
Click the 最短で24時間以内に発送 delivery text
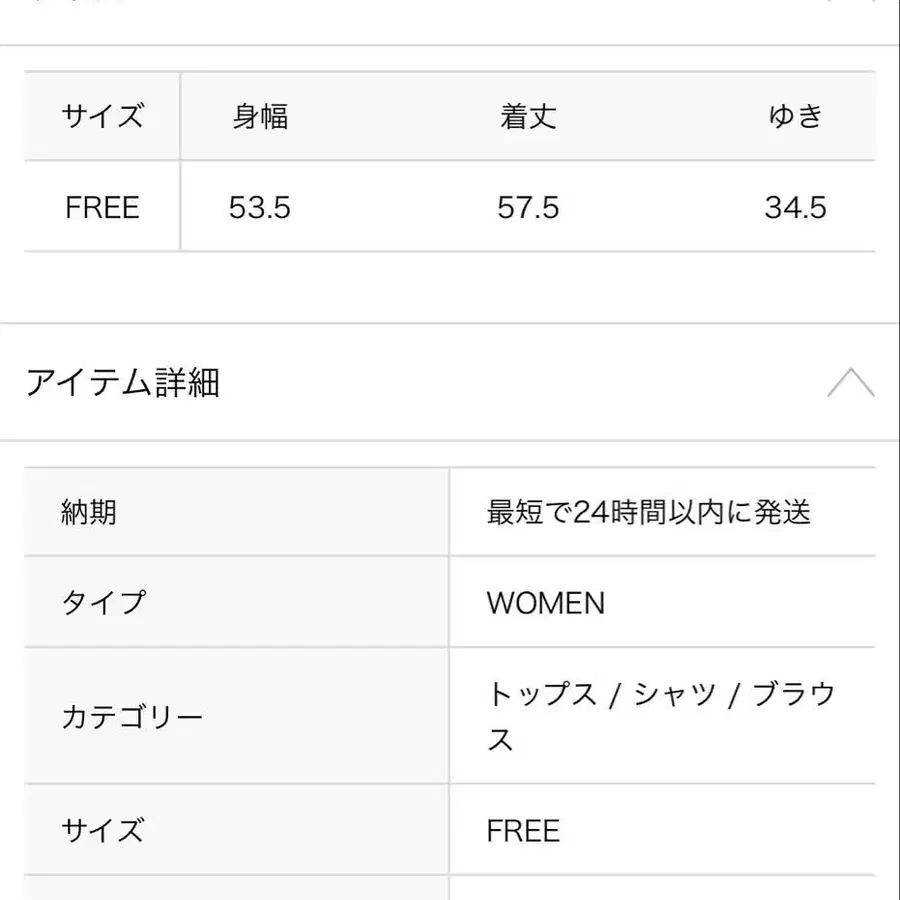pyautogui.click(x=648, y=512)
